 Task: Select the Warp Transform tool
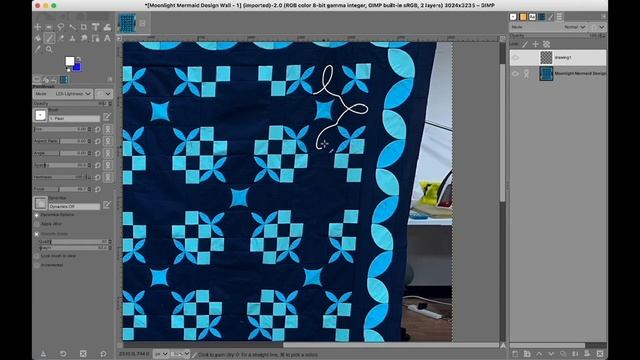[107, 27]
